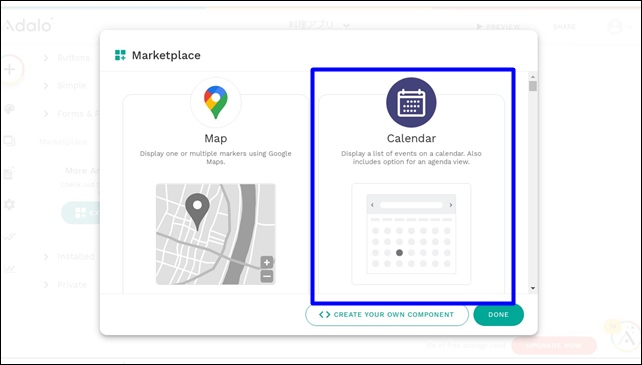Click the Calendar preview thumbnail

(x=411, y=234)
